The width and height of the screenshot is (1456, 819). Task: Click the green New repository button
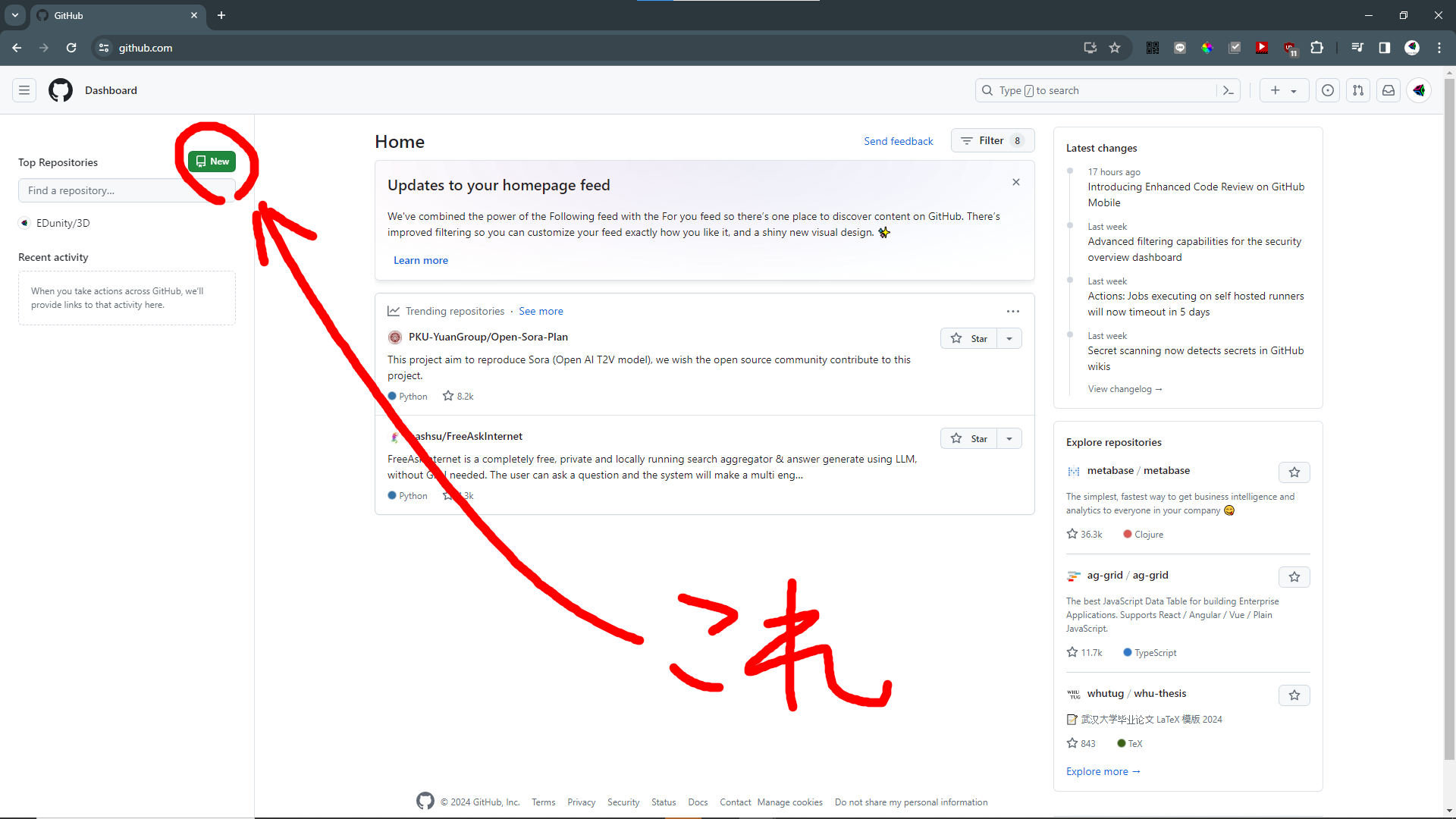coord(212,162)
